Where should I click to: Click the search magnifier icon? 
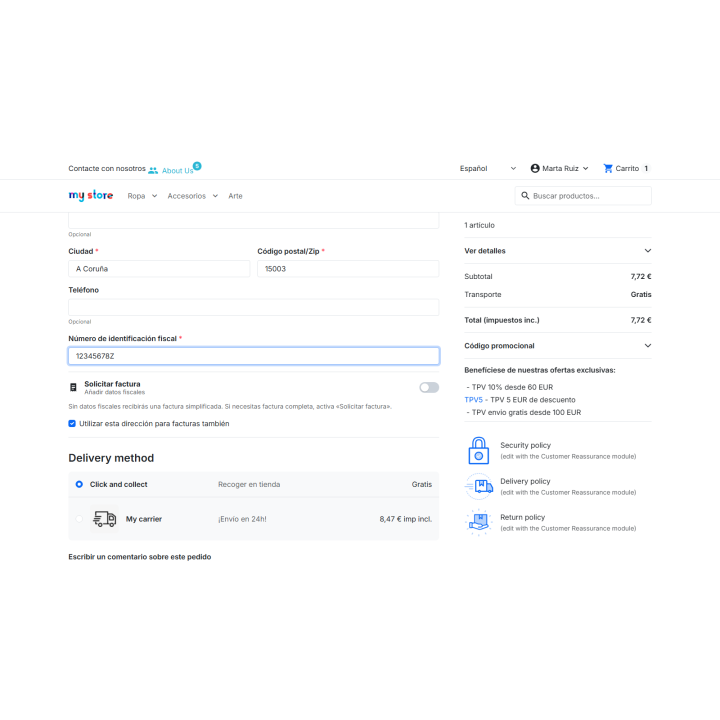tap(525, 196)
